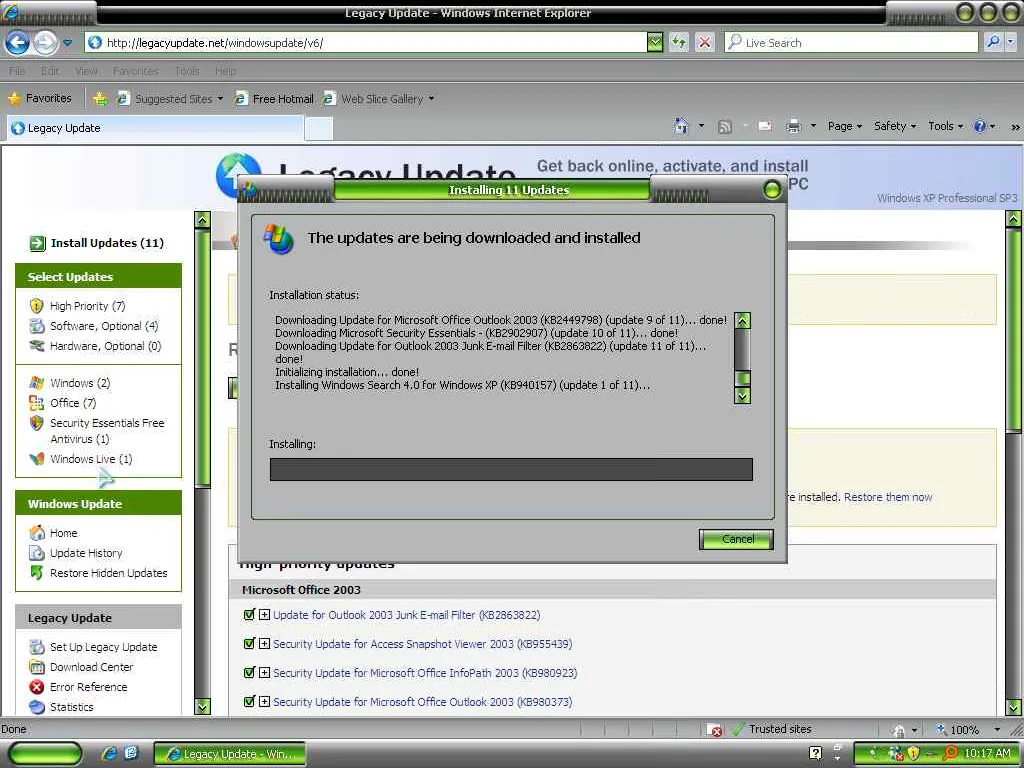This screenshot has height=768, width=1024.
Task: Open the Favorites menu
Action: point(136,71)
